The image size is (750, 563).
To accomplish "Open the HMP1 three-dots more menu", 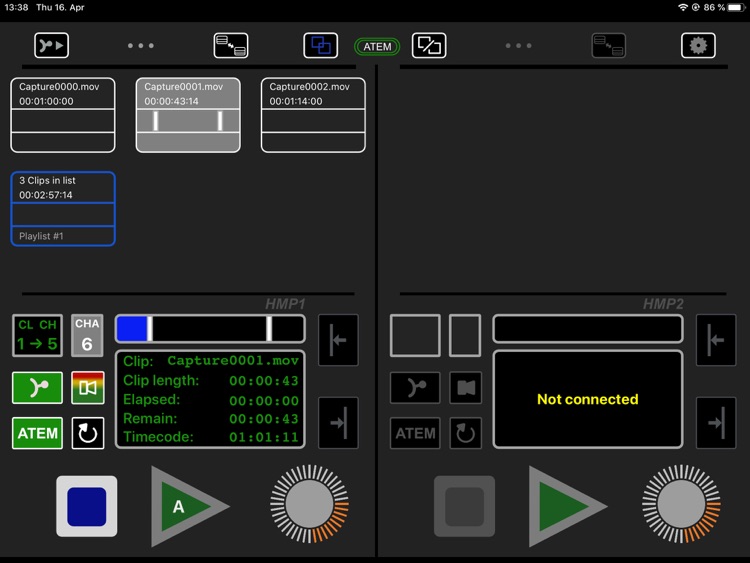I will 141,46.
